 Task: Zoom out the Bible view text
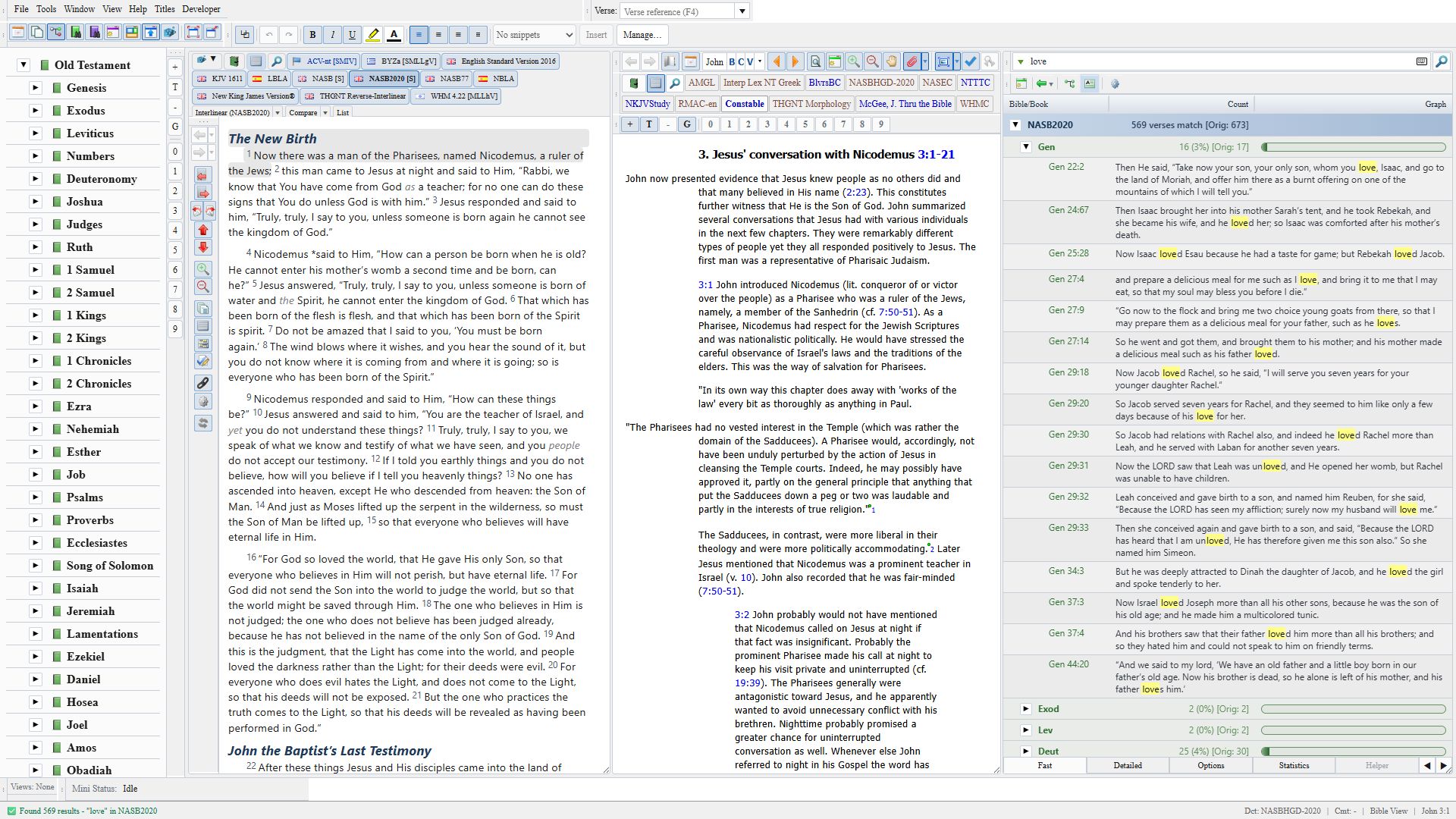click(202, 287)
